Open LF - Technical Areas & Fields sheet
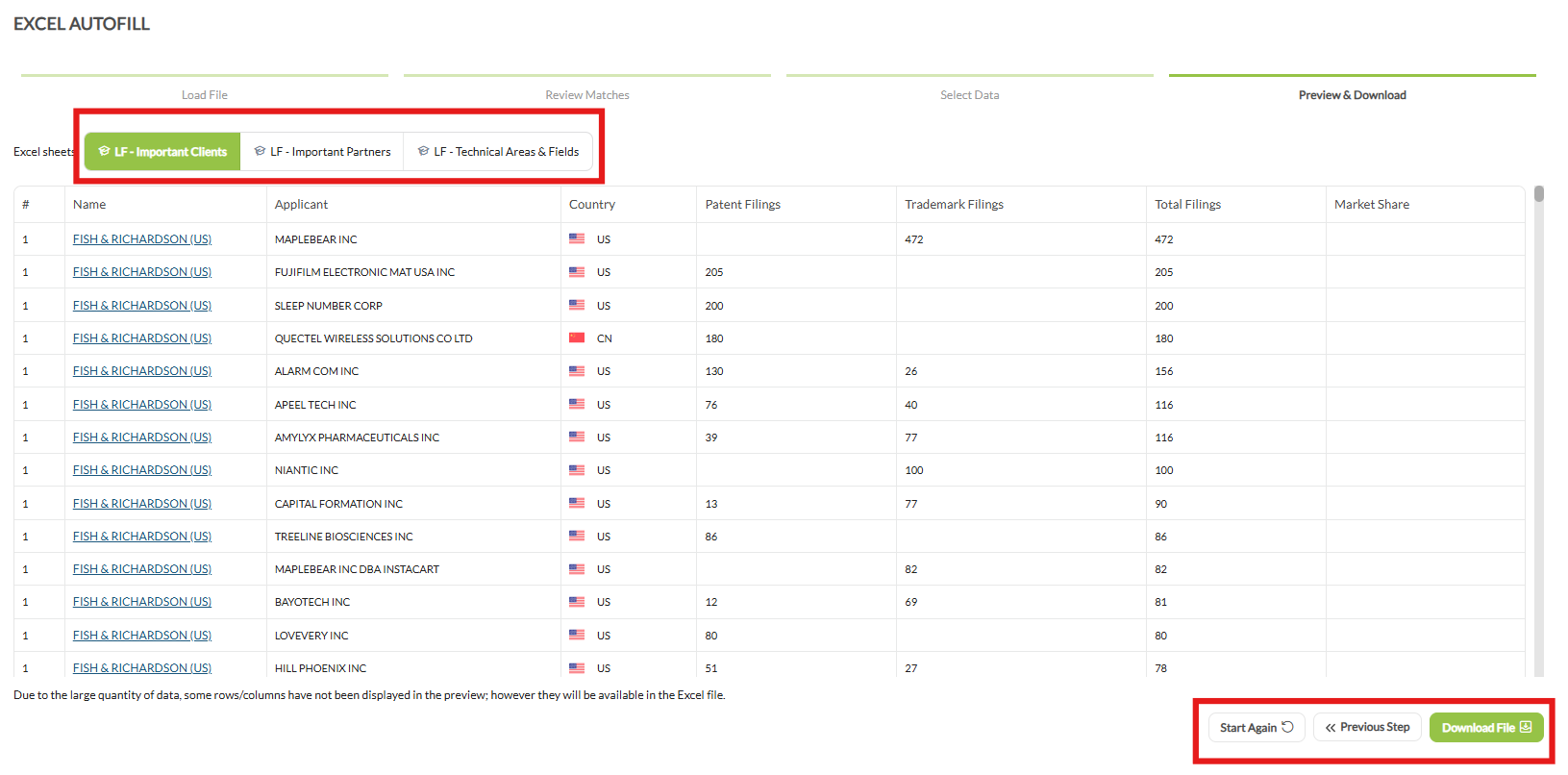The height and width of the screenshot is (775, 1568). [498, 152]
